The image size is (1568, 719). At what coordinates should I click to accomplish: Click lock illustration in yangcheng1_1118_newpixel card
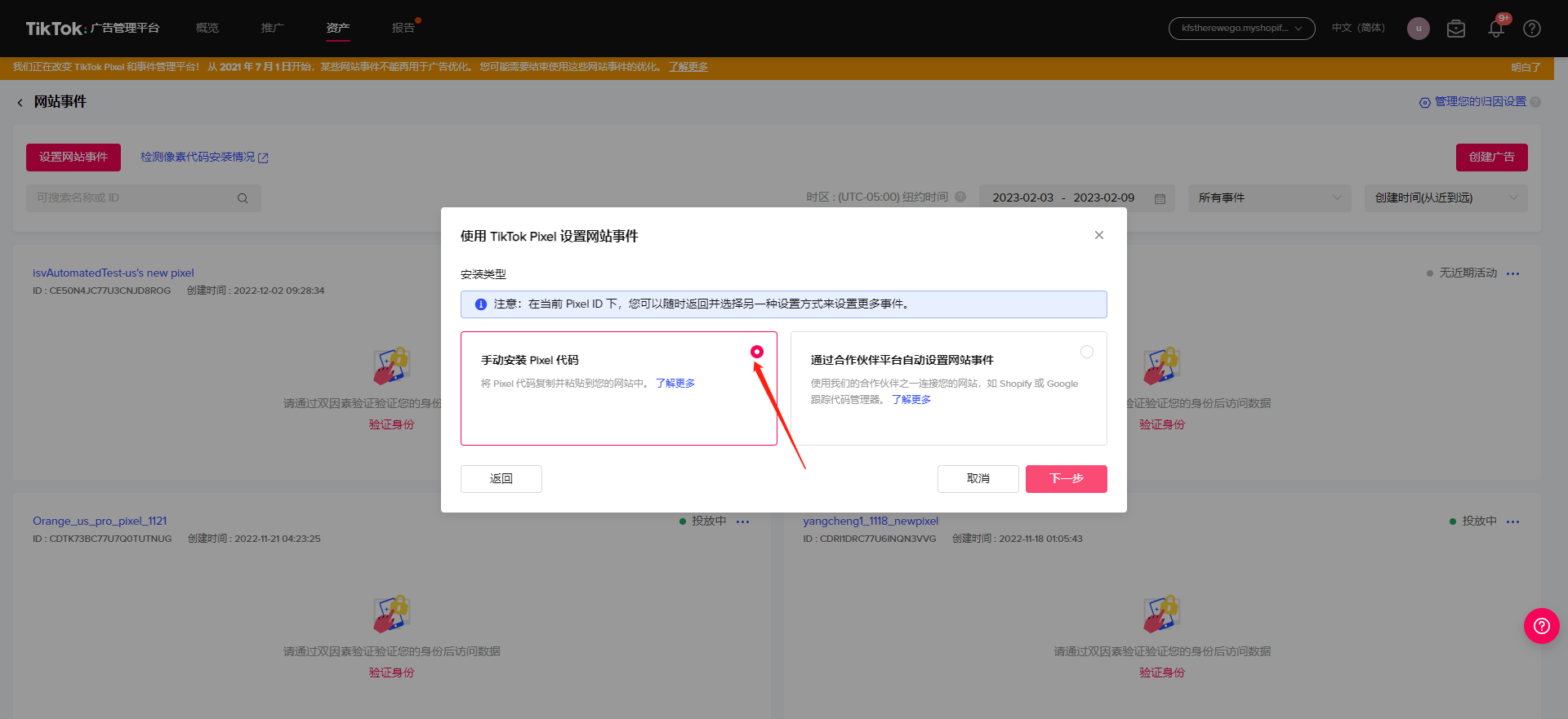pos(1162,615)
